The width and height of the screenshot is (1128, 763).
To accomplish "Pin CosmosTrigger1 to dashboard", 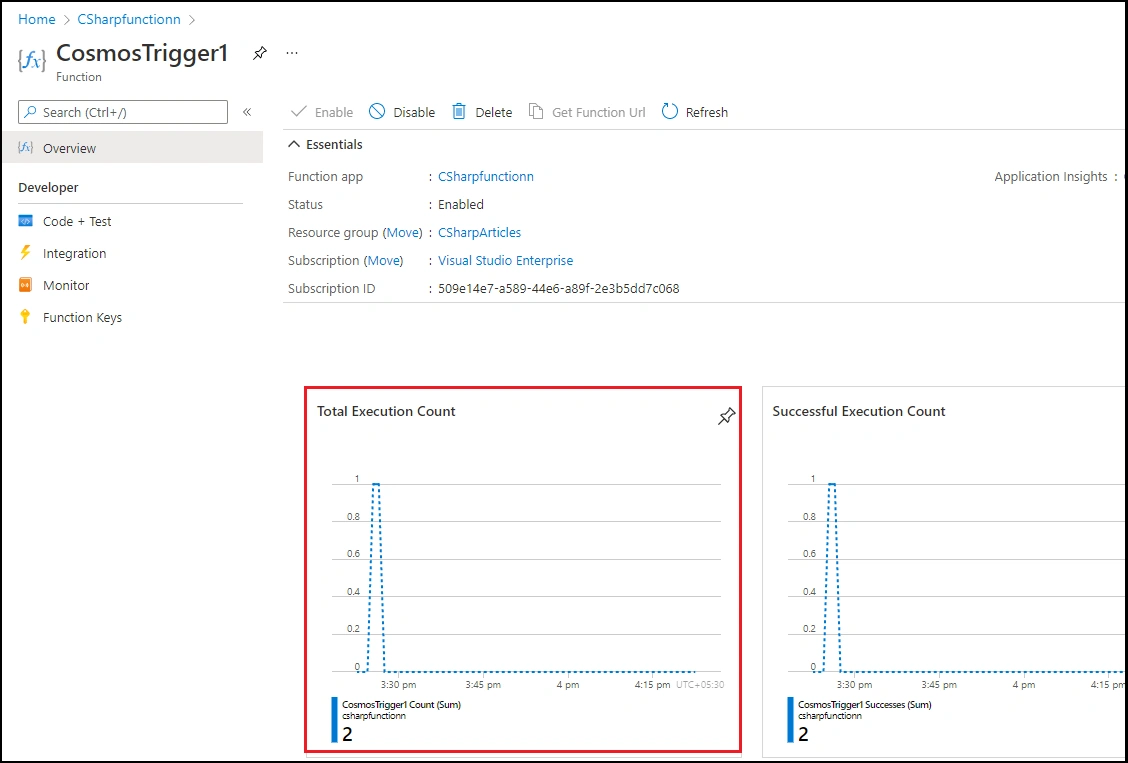I will click(260, 53).
